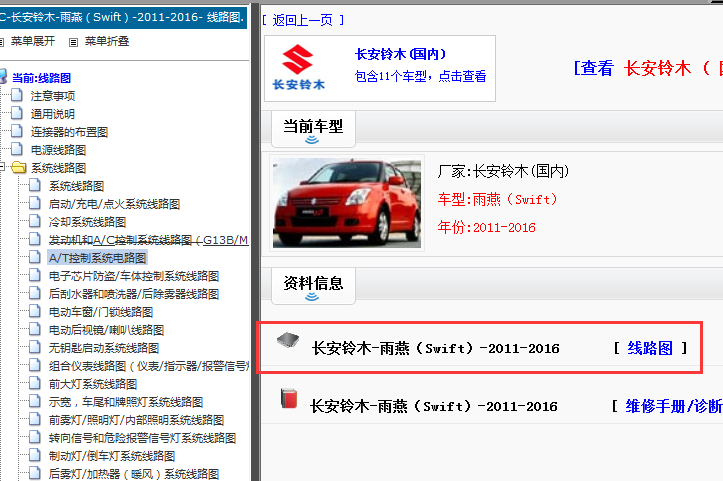Click 厂家:长安铃木(国内) text
Image resolution: width=723 pixels, height=481 pixels.
point(503,172)
